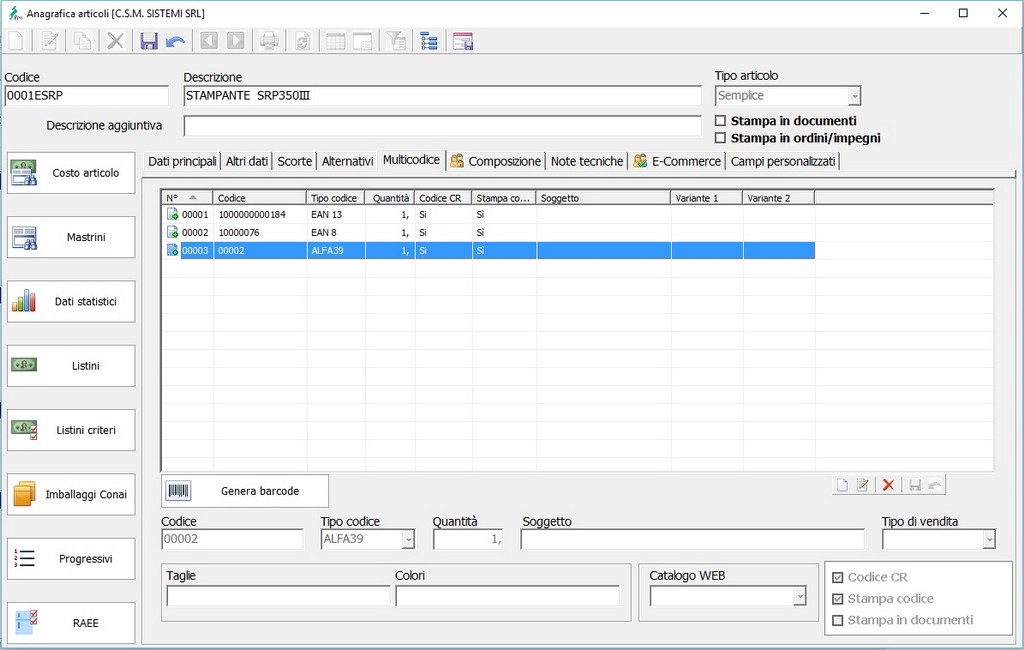Delete the multicode row with the red X
Image resolution: width=1024 pixels, height=650 pixels.
(888, 485)
